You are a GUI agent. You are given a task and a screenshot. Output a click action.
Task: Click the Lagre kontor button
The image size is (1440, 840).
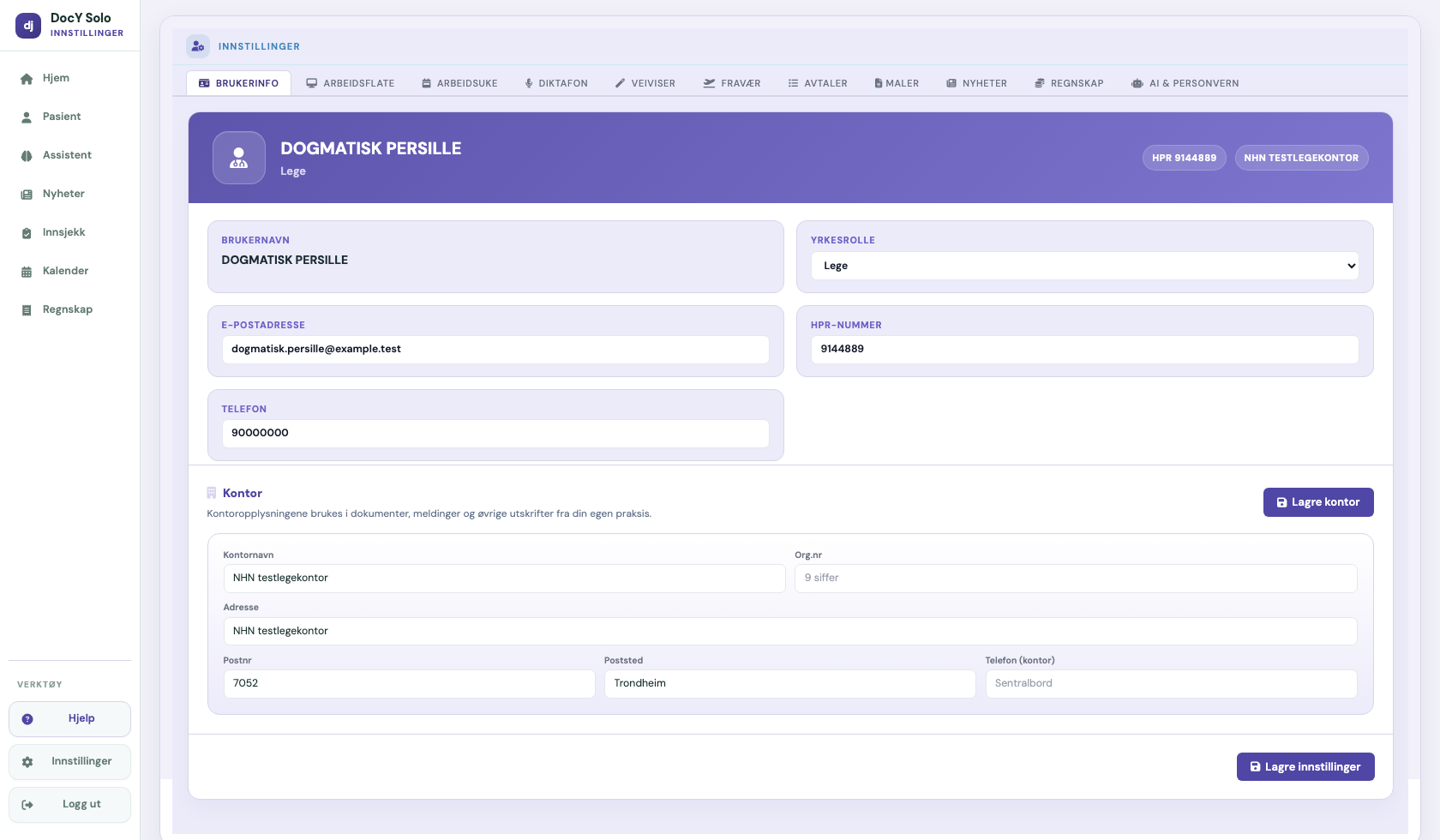(1318, 502)
